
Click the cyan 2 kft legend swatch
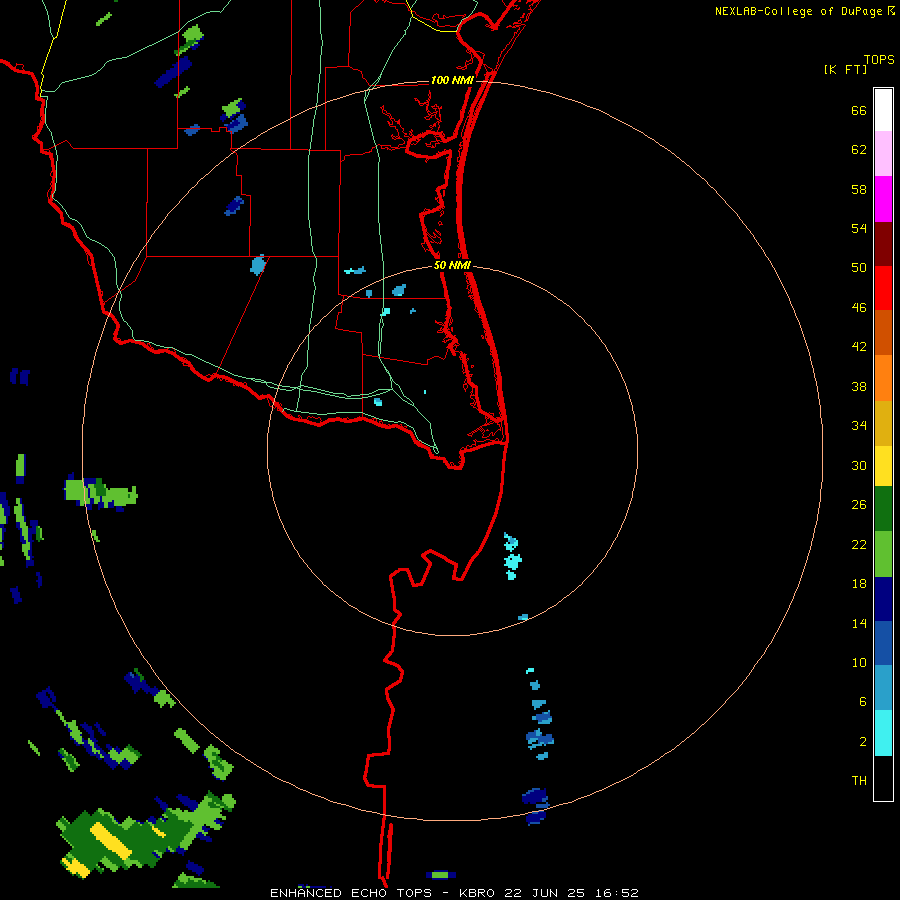pos(883,732)
